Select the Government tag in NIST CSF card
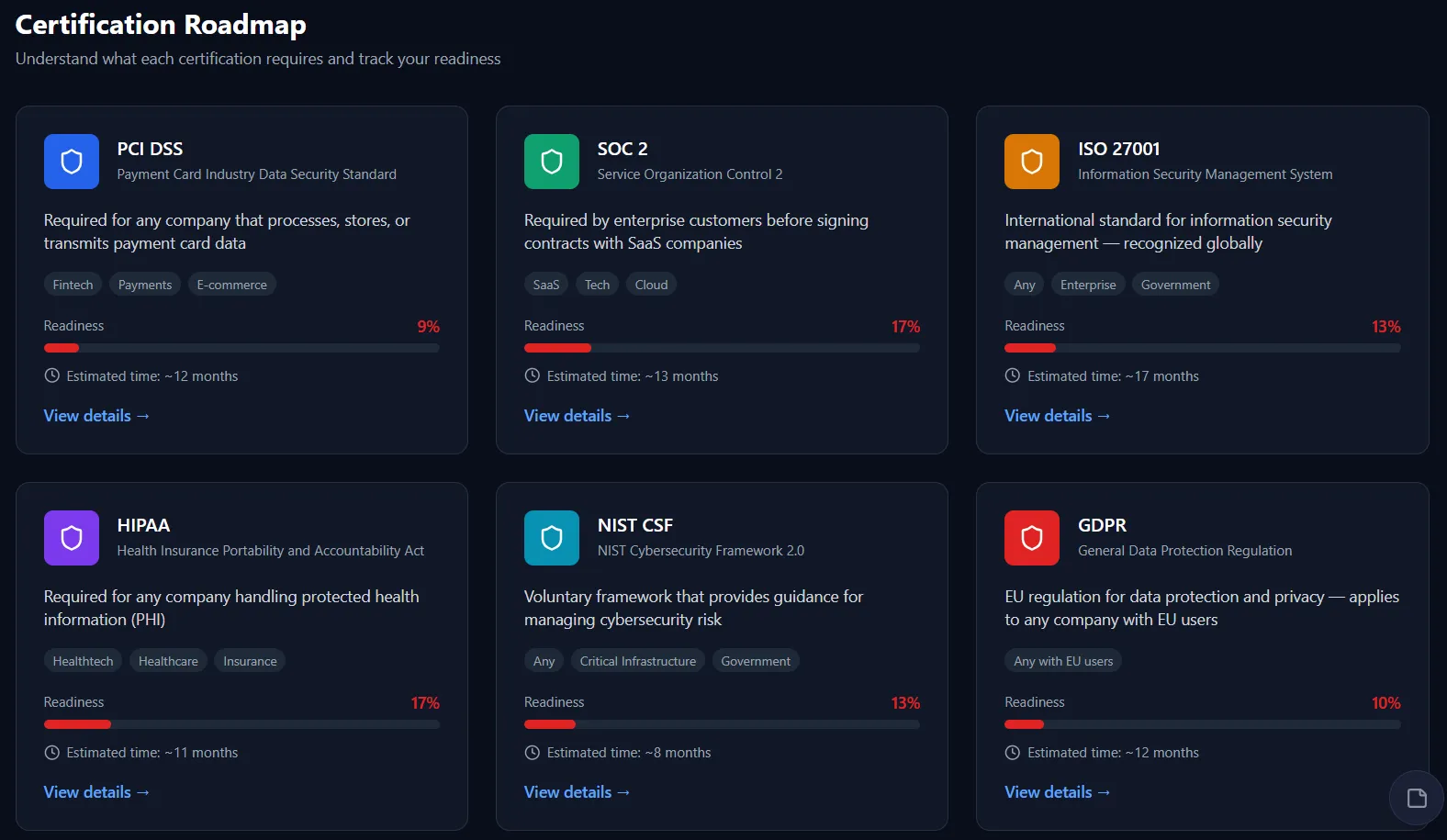 tap(756, 661)
